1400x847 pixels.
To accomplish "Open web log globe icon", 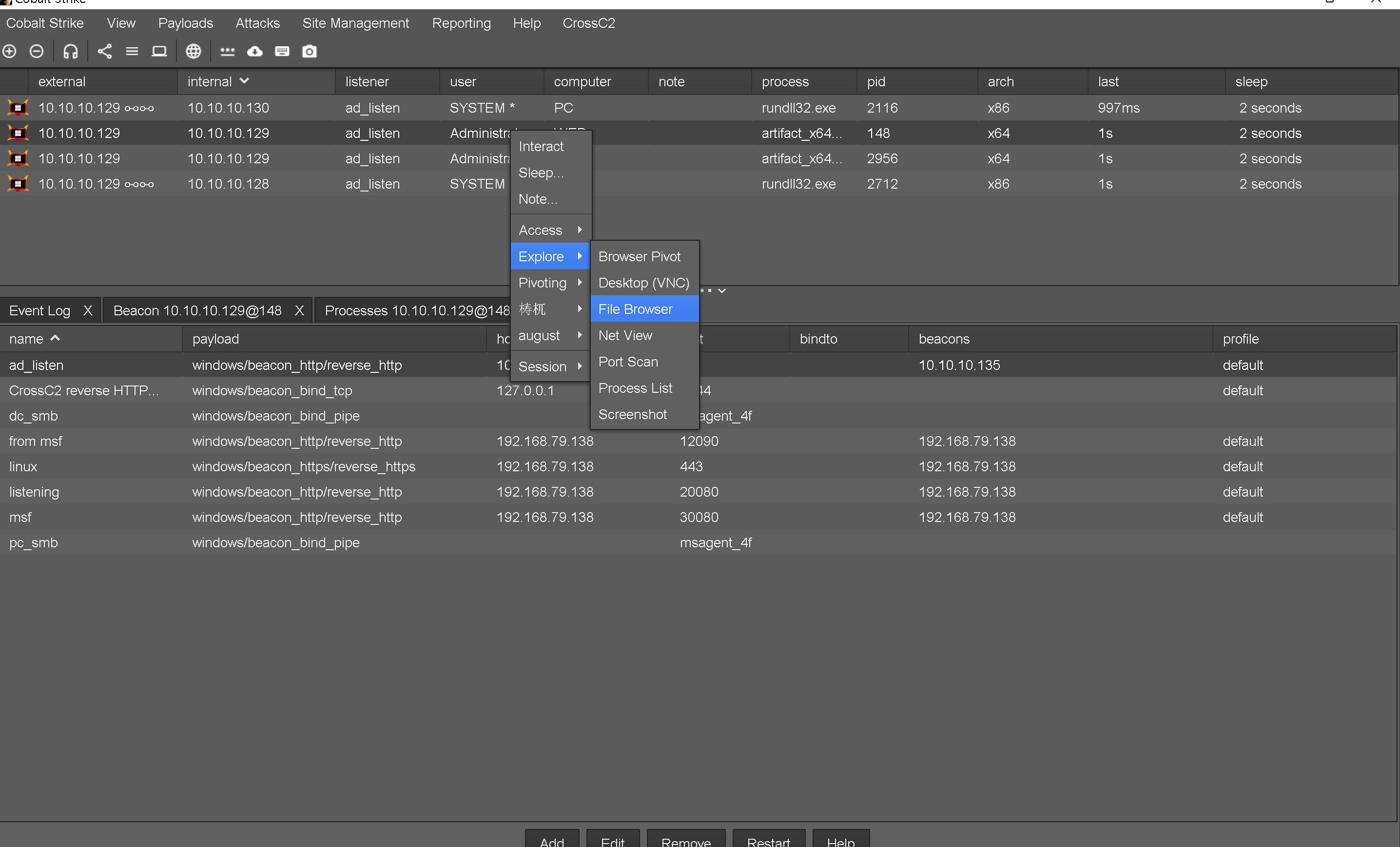I will (x=193, y=52).
